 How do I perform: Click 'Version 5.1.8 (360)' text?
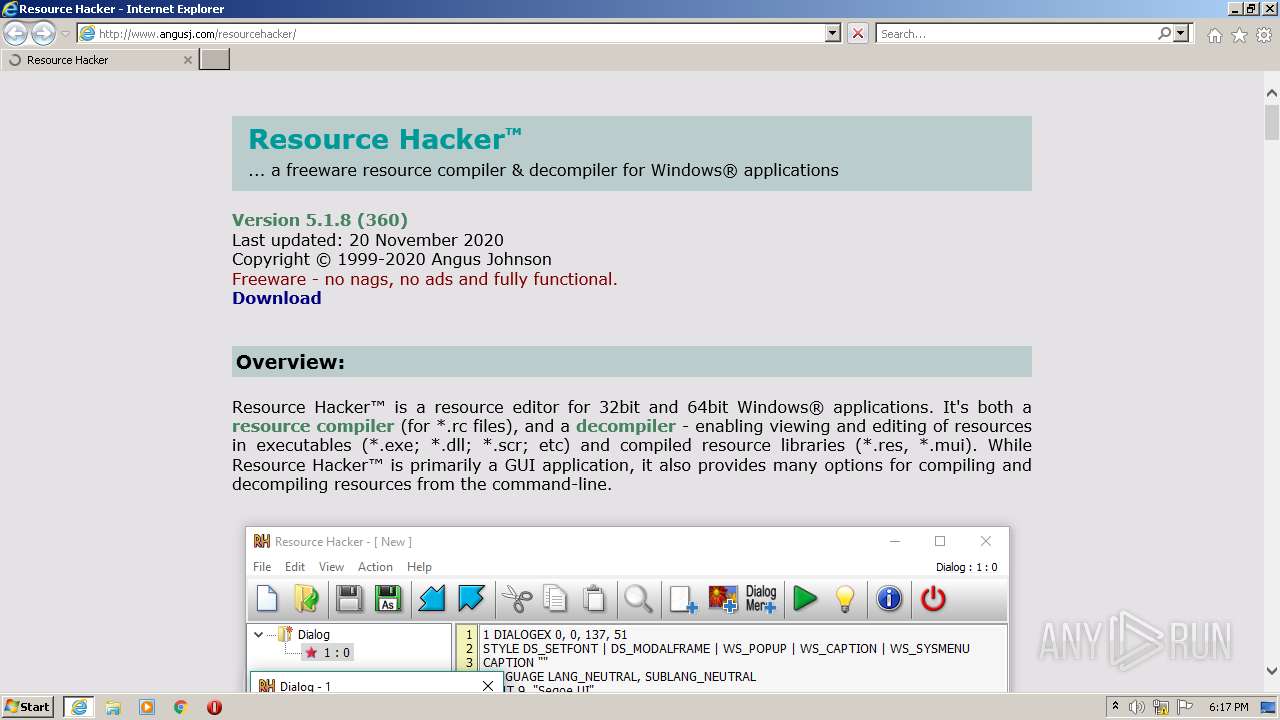320,220
